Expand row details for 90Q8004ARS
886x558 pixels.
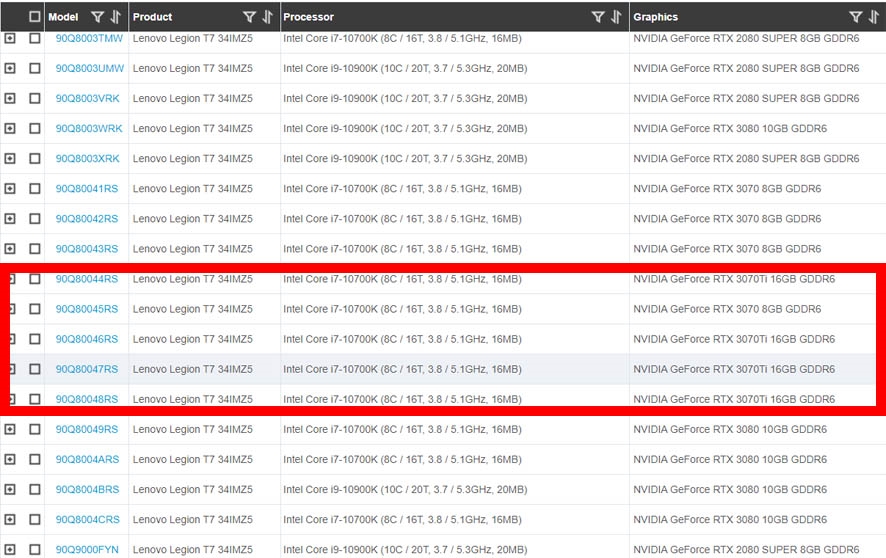click(x=10, y=459)
